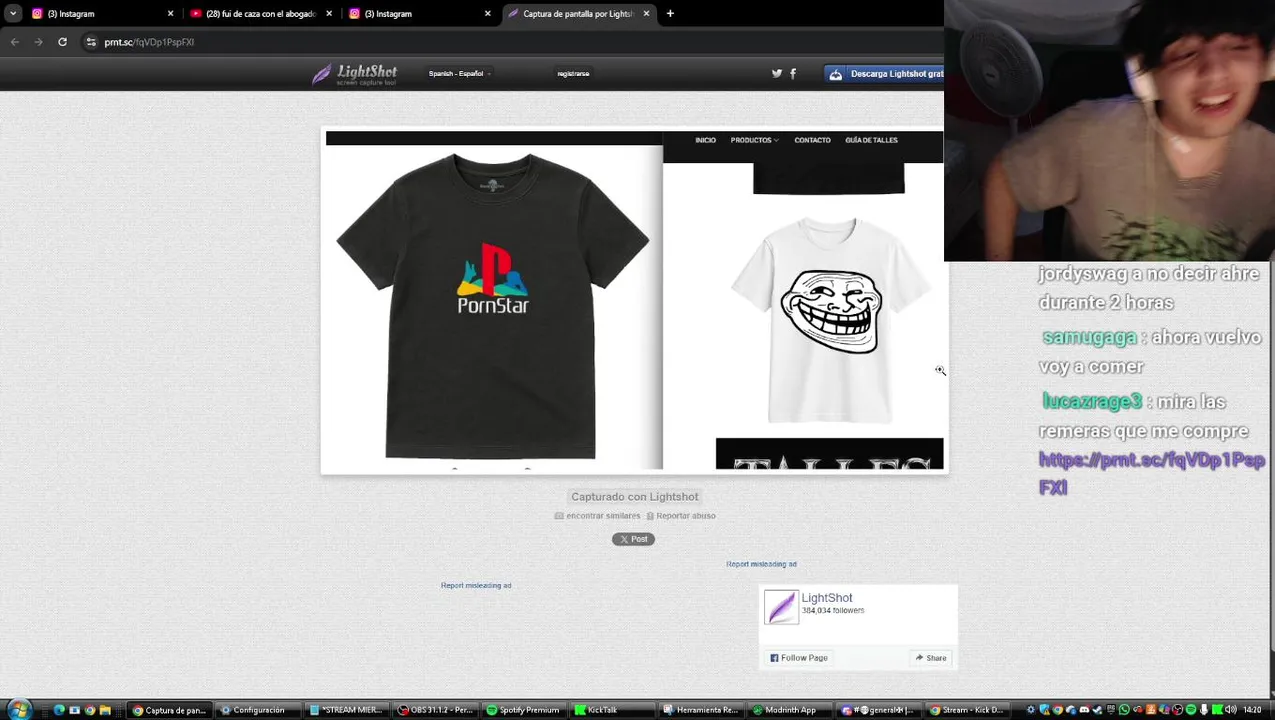The height and width of the screenshot is (720, 1275).
Task: Click right Report misleading ad link
Action: [761, 564]
